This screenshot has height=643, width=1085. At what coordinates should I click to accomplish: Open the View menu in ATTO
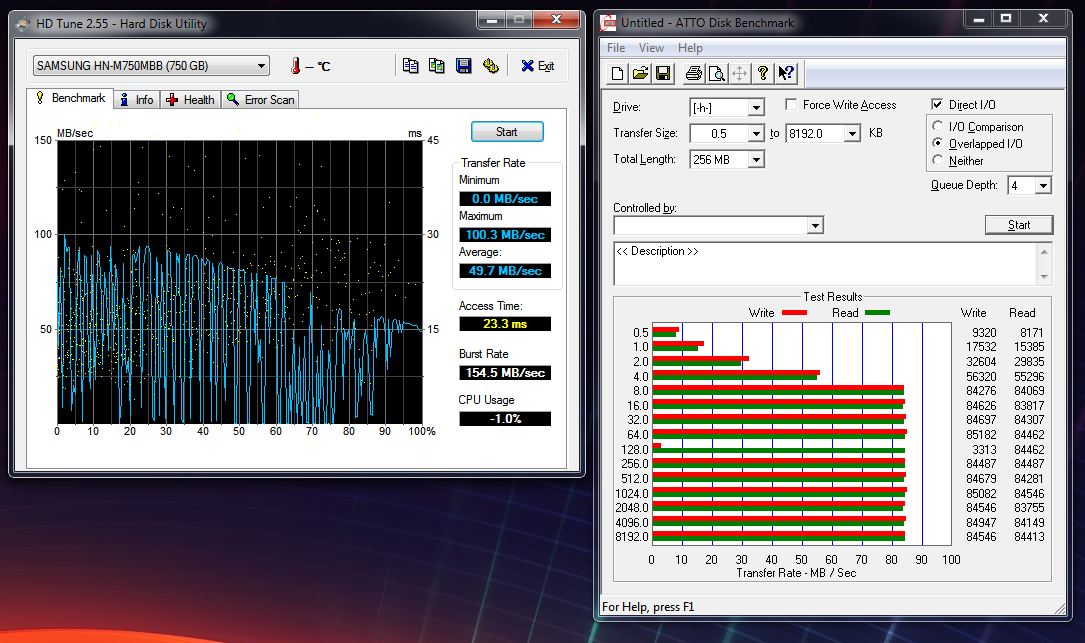651,48
